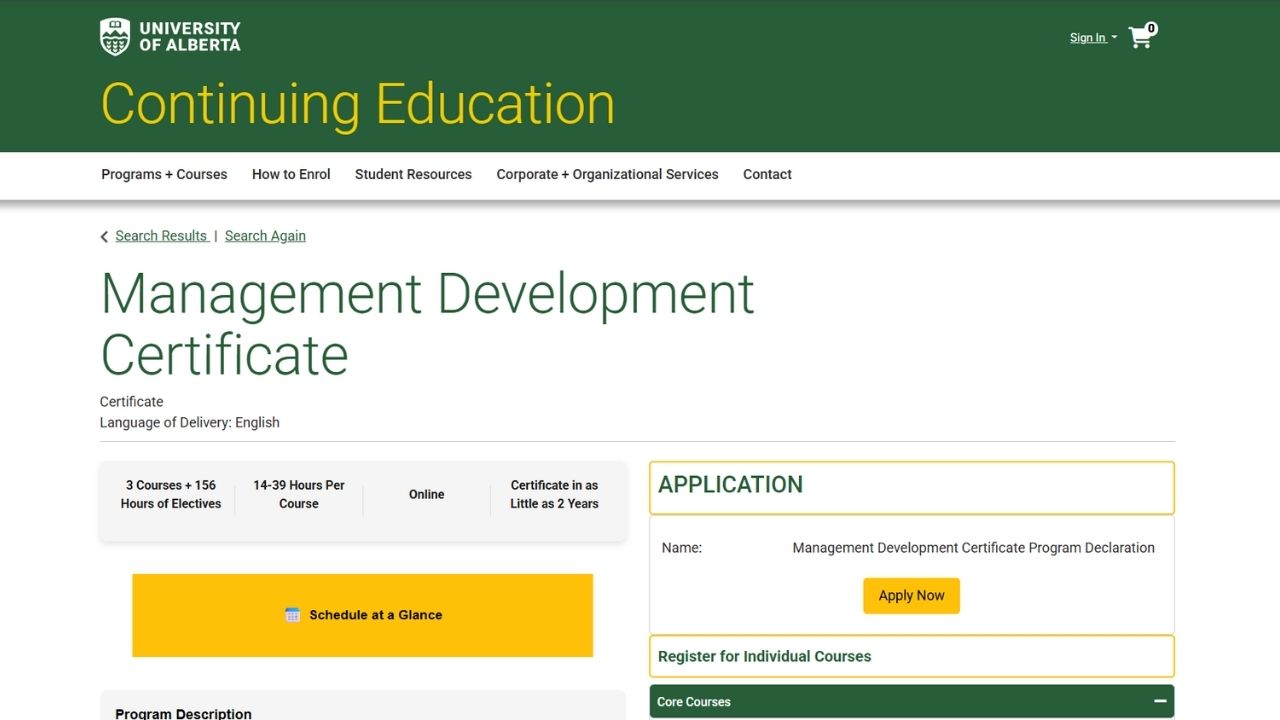Click the Search Again link
This screenshot has width=1280, height=720.
[265, 236]
